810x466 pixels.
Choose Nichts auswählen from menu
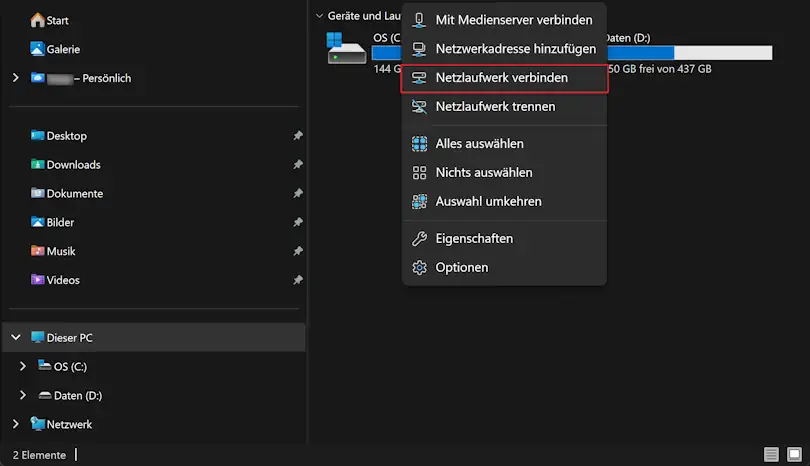click(x=504, y=173)
